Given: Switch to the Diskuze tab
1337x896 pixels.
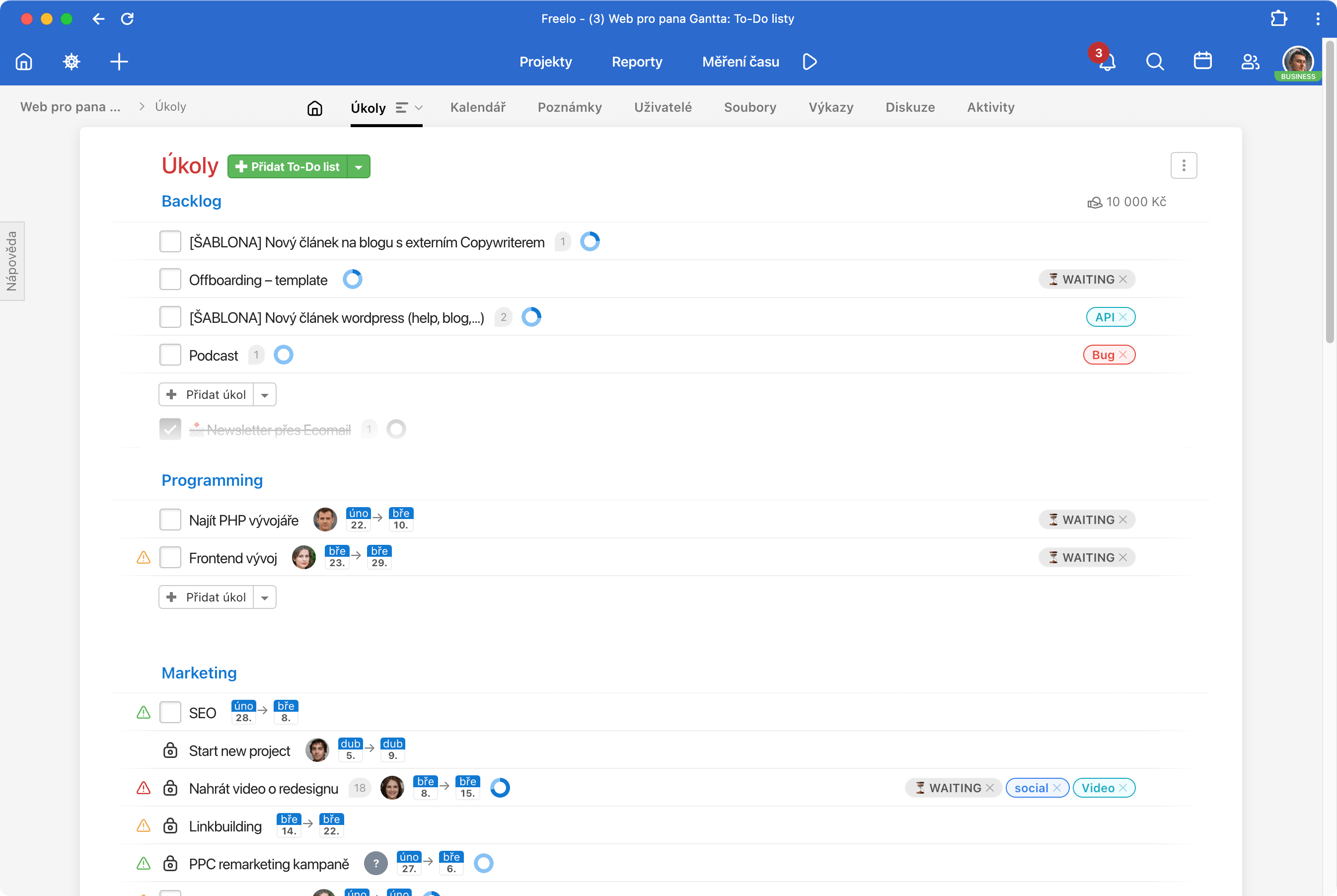Looking at the screenshot, I should tap(910, 107).
